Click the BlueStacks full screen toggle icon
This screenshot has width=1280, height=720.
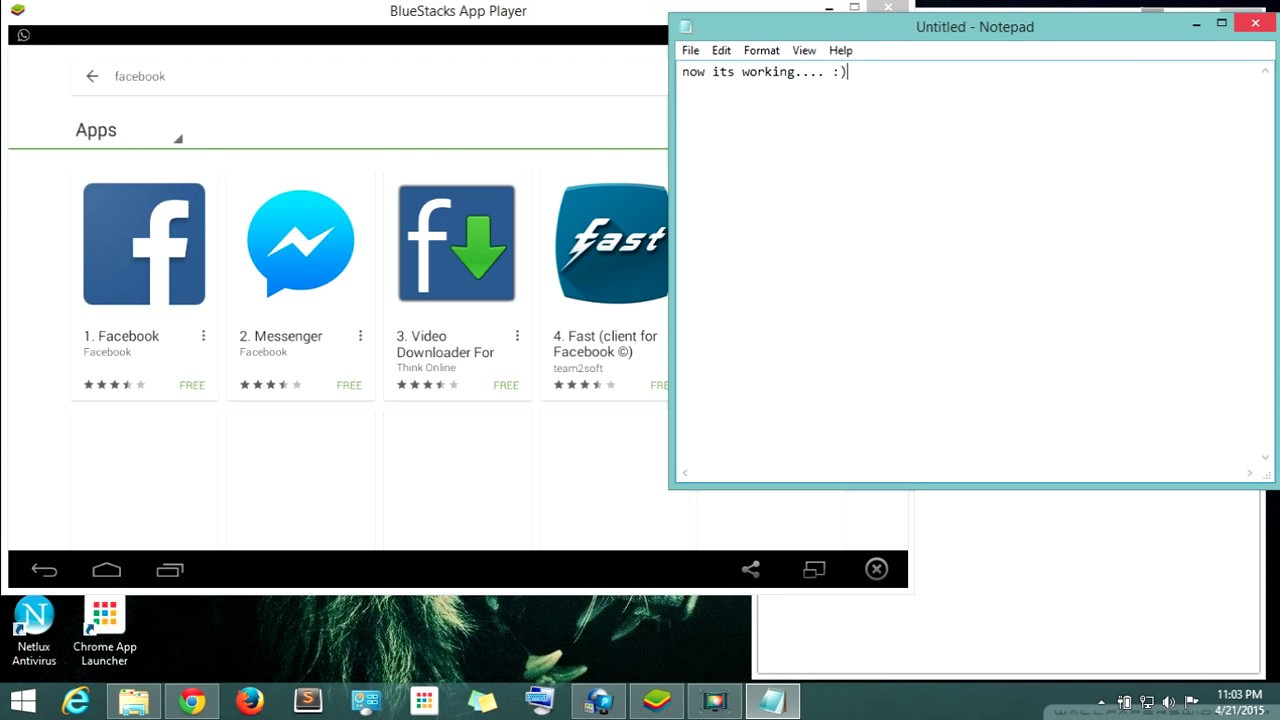coord(814,570)
